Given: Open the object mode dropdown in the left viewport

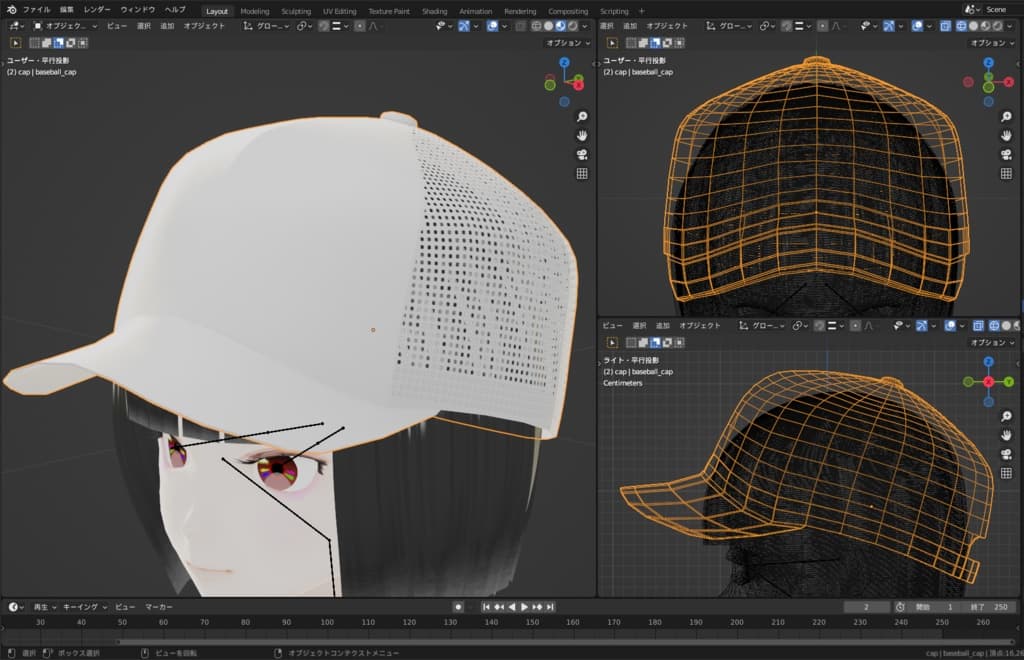Looking at the screenshot, I should 65,26.
